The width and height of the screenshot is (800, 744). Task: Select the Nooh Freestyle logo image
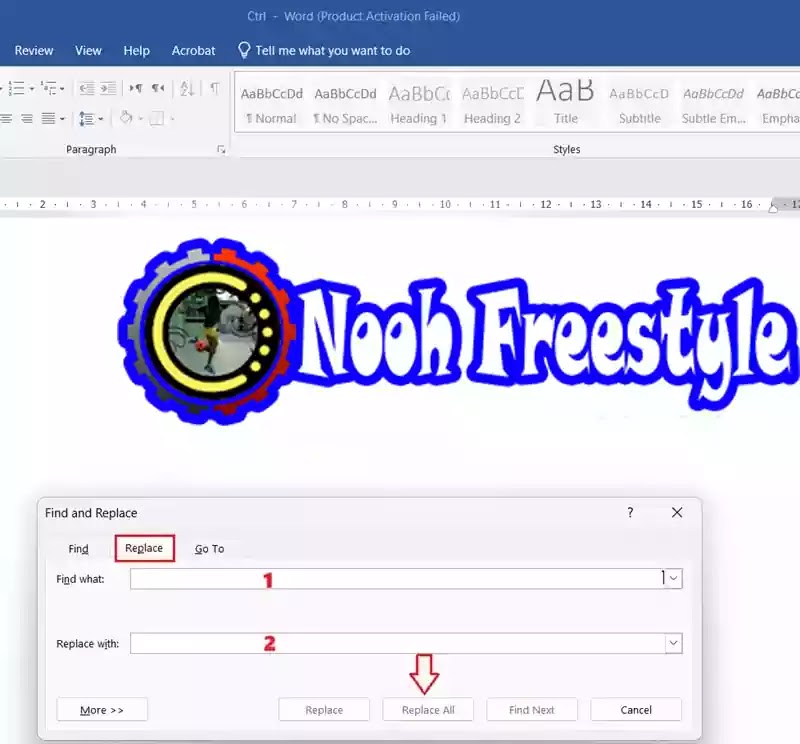[x=457, y=332]
